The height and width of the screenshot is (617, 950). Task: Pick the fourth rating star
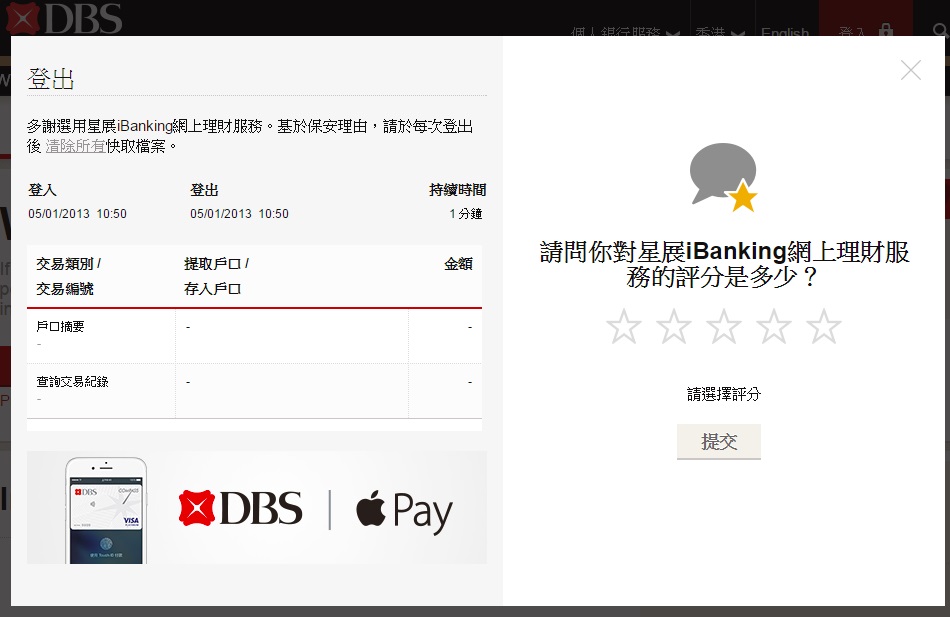pyautogui.click(x=774, y=327)
